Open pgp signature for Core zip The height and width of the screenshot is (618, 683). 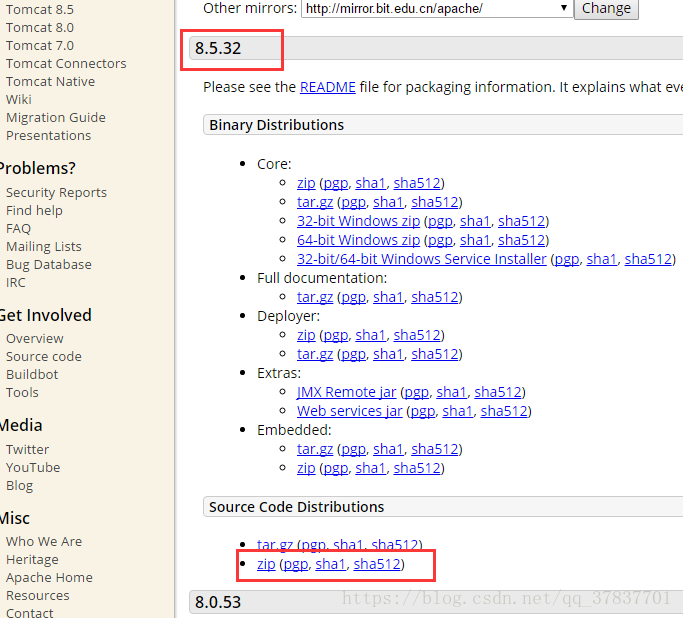336,183
